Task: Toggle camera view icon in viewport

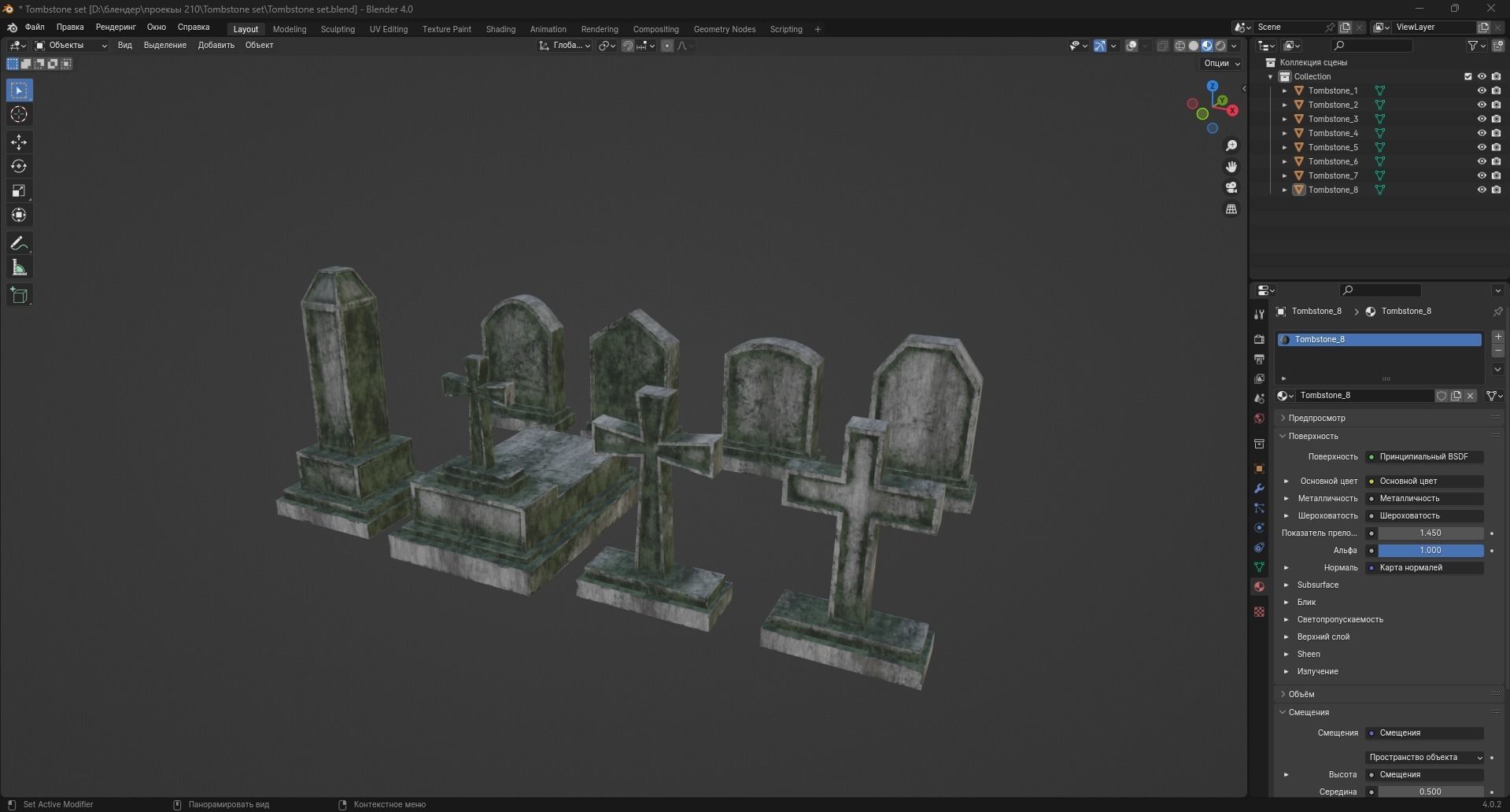Action: point(1231,187)
